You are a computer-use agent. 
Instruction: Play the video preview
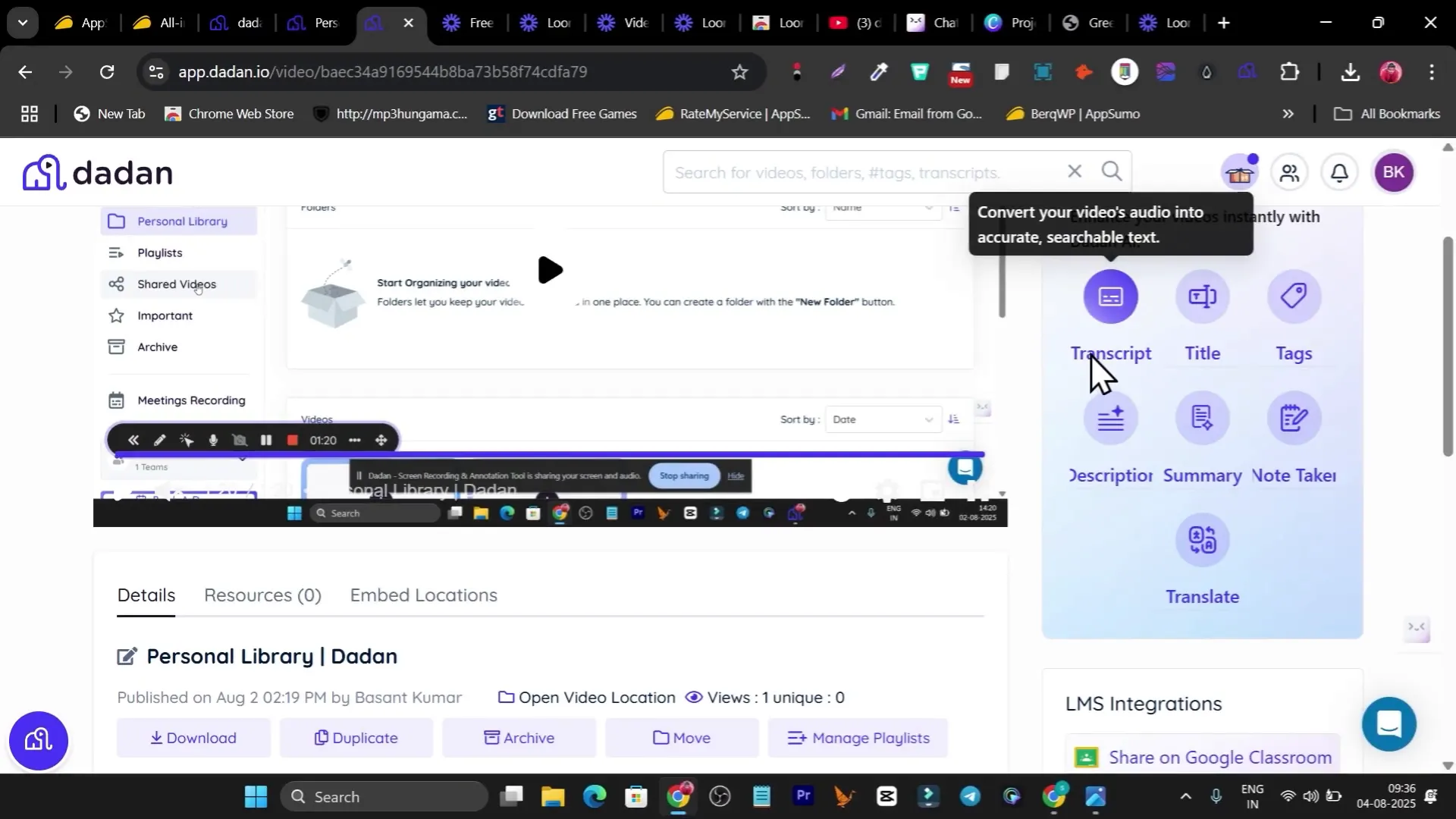click(550, 270)
